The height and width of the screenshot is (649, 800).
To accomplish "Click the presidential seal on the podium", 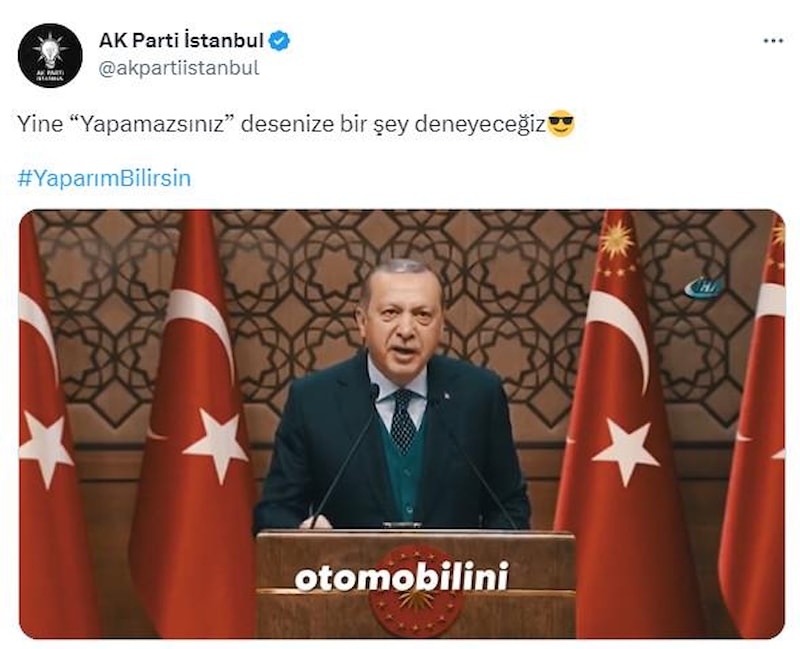I will pyautogui.click(x=416, y=591).
